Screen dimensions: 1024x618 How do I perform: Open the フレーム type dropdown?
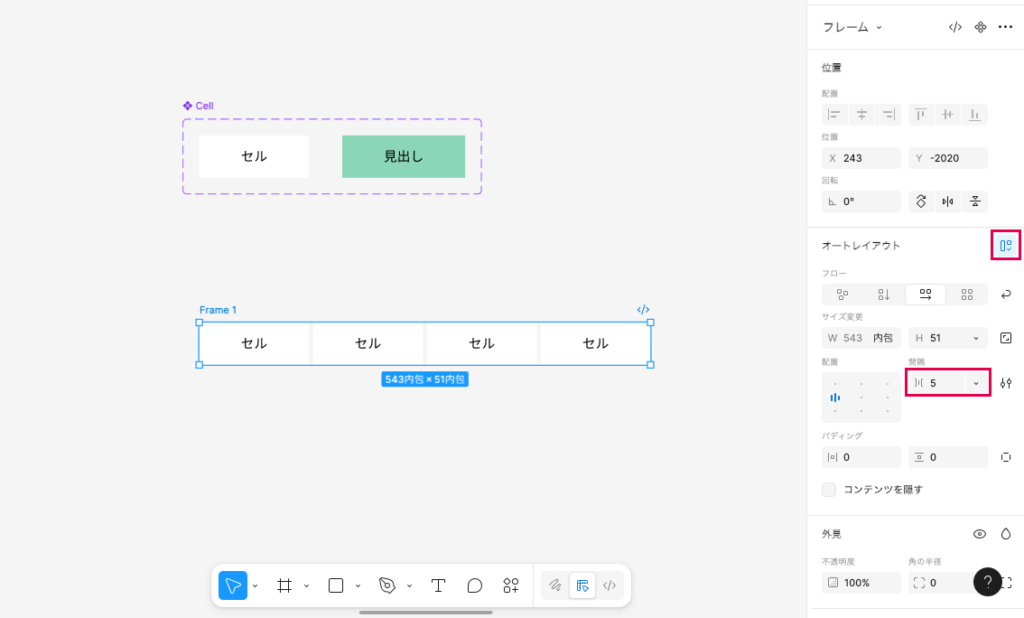[x=852, y=27]
